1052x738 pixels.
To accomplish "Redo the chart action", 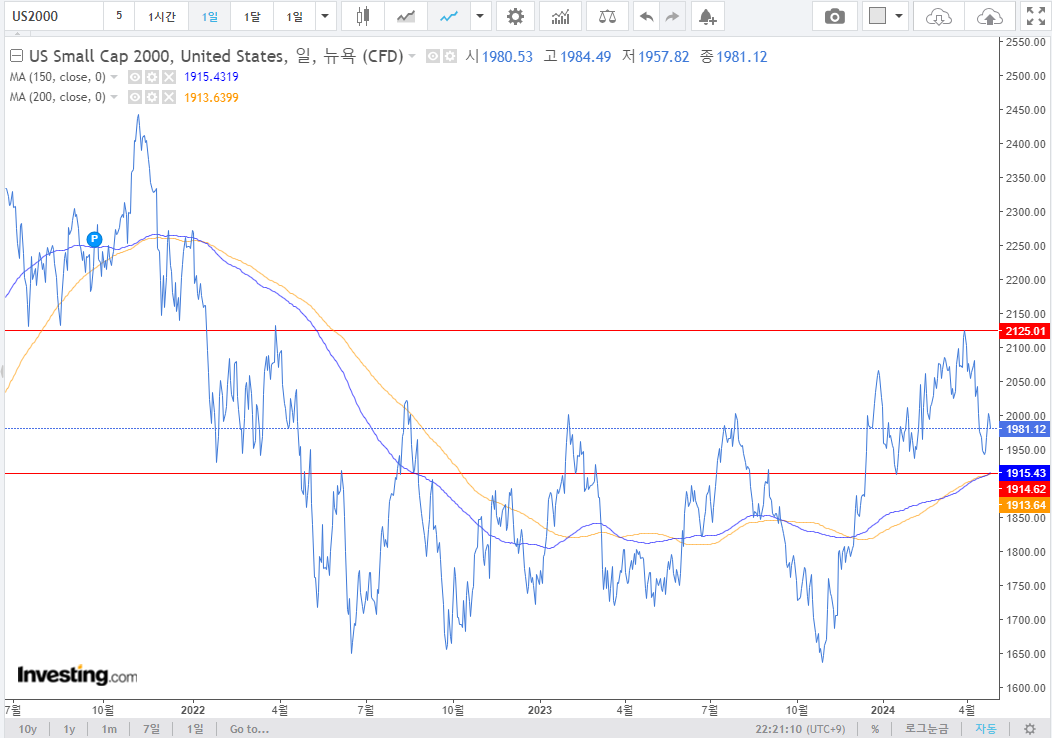I will pyautogui.click(x=672, y=16).
